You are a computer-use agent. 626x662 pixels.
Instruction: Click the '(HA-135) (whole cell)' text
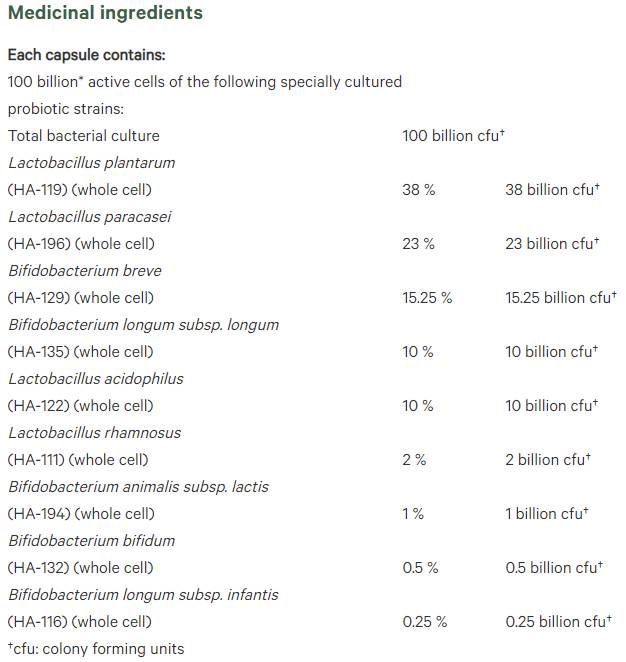click(81, 351)
